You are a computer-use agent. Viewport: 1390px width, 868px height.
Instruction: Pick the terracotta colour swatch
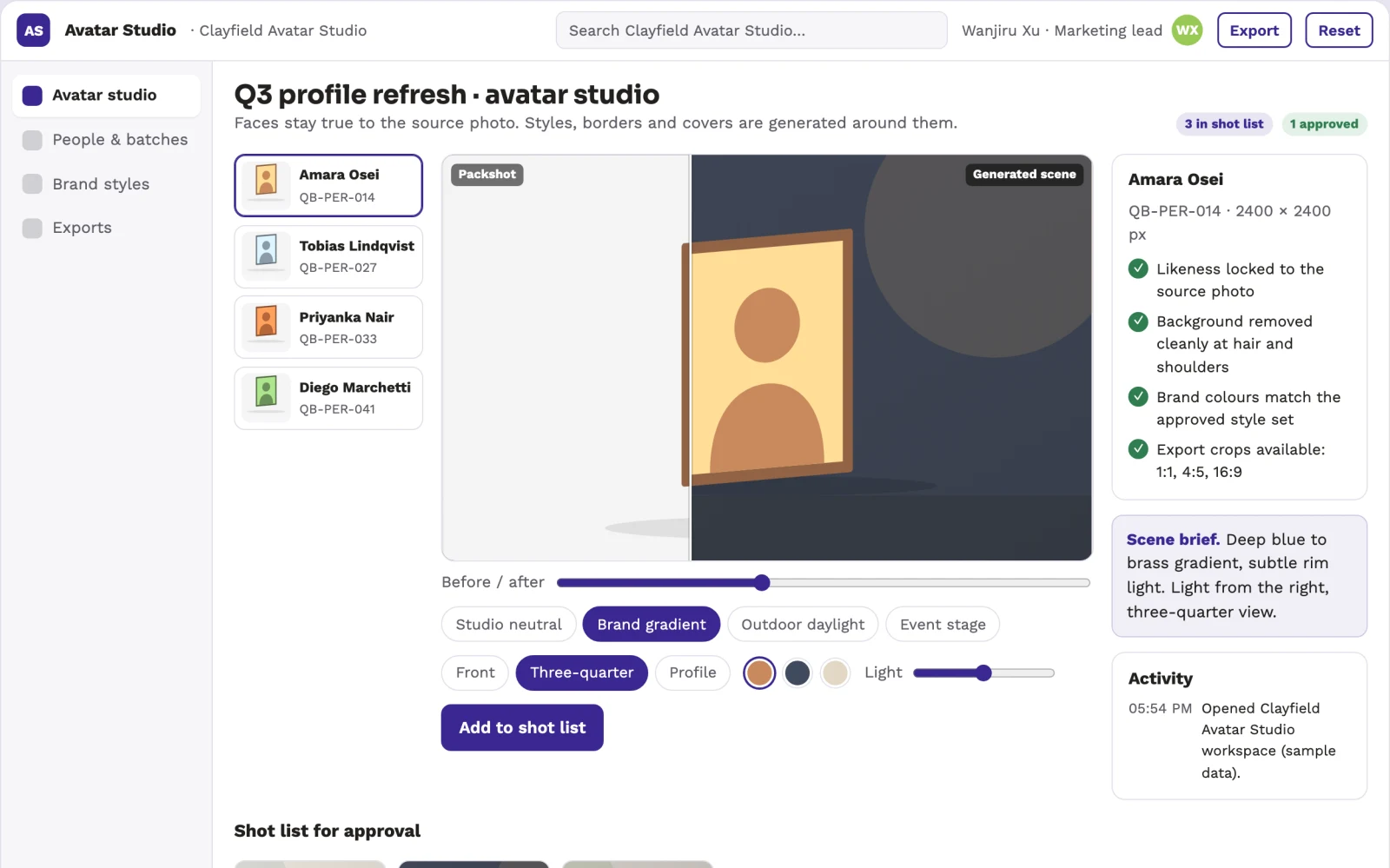pos(759,673)
